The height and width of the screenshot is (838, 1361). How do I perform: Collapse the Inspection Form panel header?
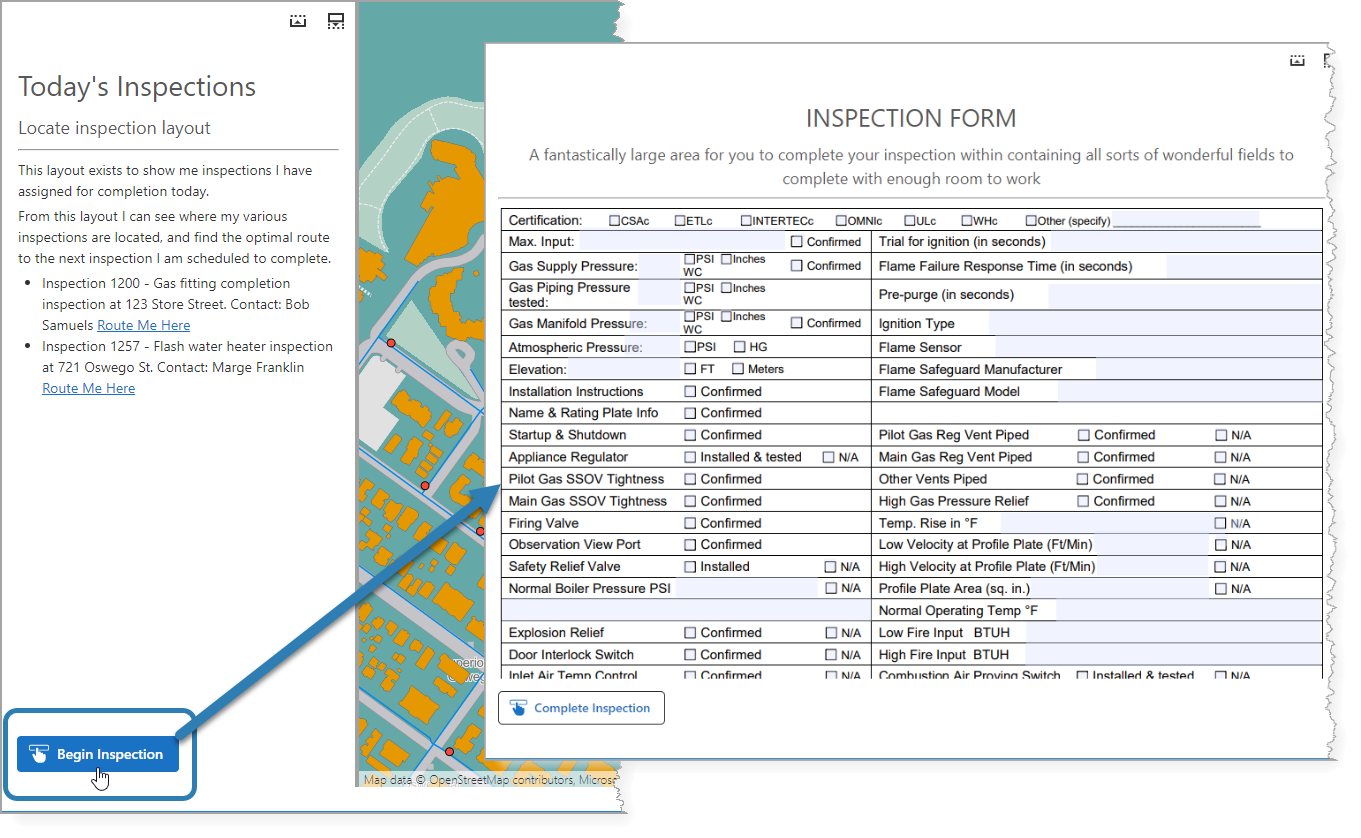(x=1297, y=60)
